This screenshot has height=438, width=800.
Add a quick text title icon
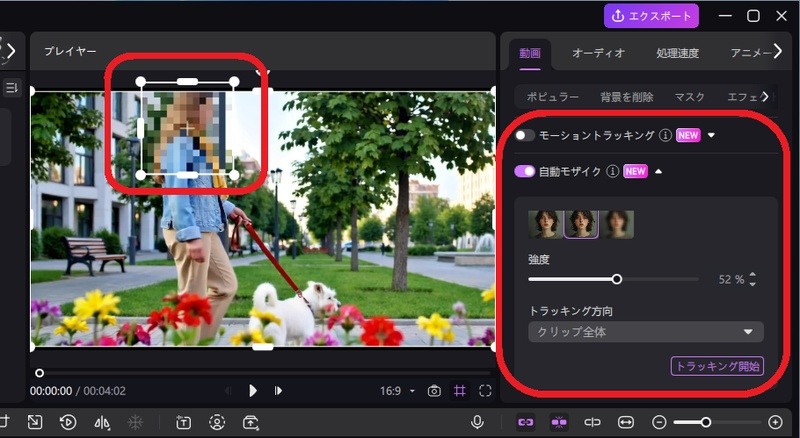[x=183, y=422]
